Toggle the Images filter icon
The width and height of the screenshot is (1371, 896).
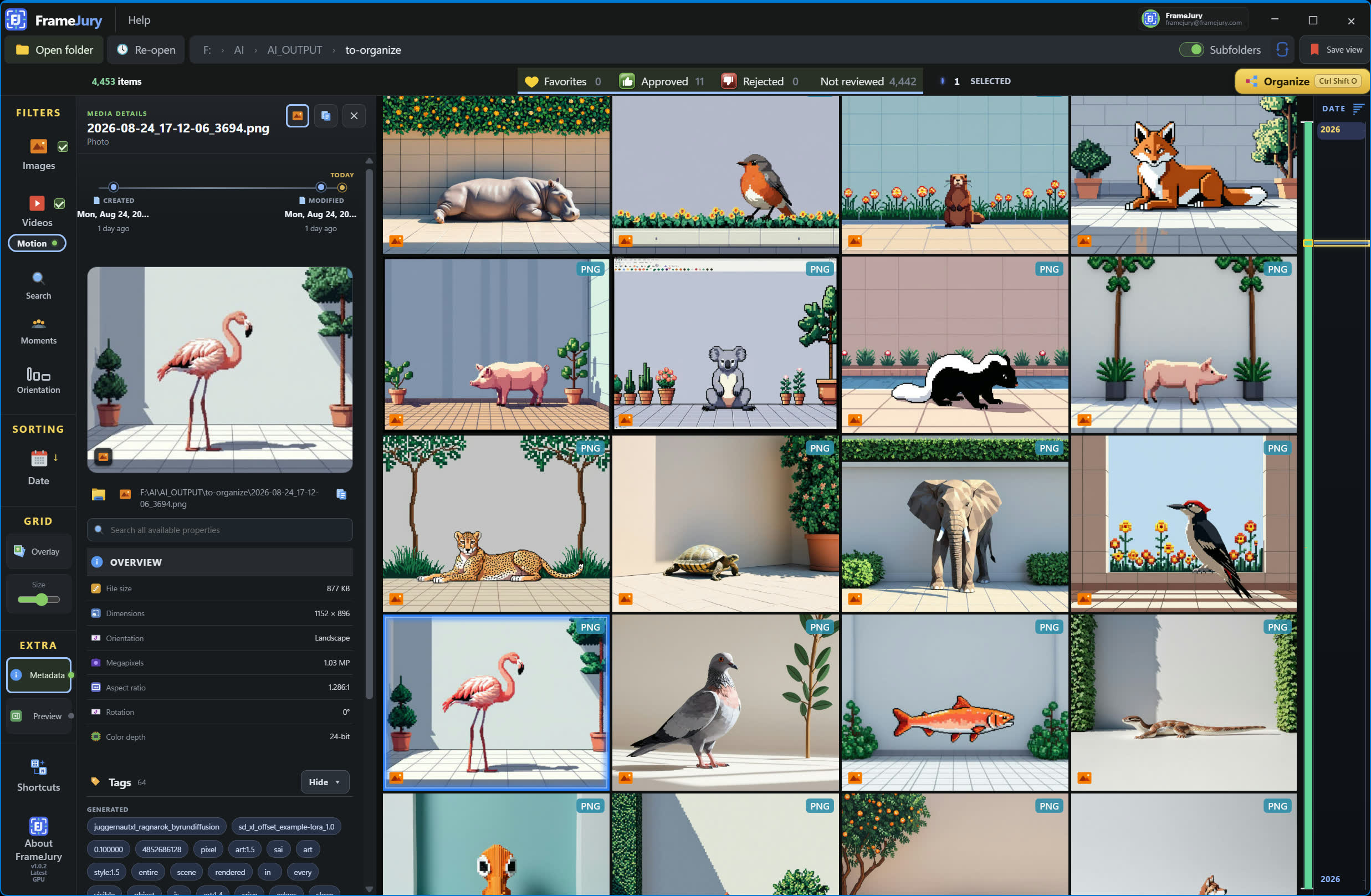click(39, 146)
